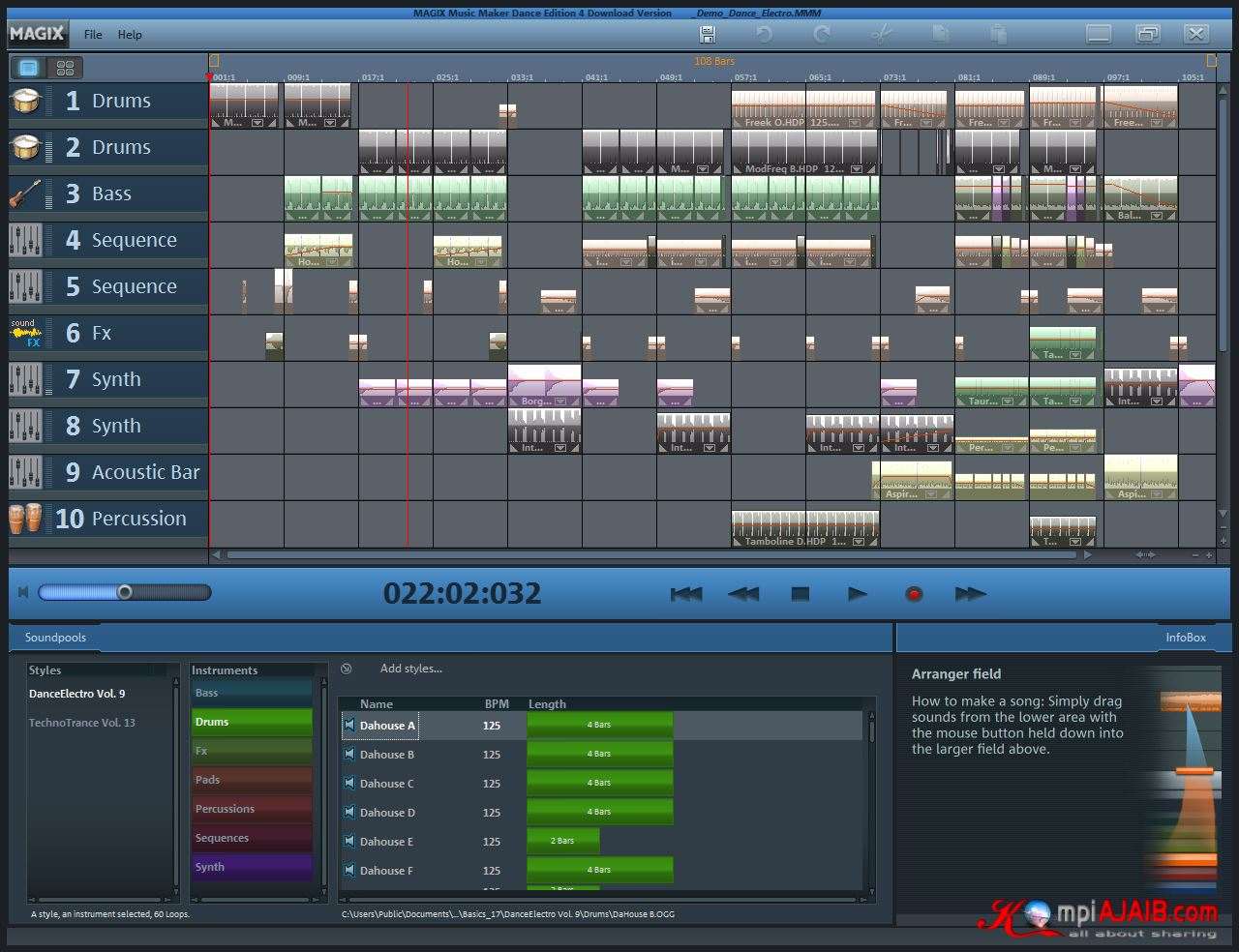
Task: Click the mixer icon on track 5 Sequence
Action: click(26, 286)
